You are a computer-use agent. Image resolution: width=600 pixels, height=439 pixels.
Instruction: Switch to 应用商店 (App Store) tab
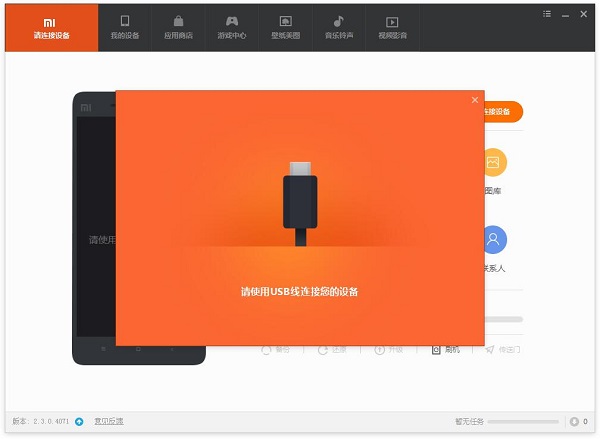pos(178,26)
